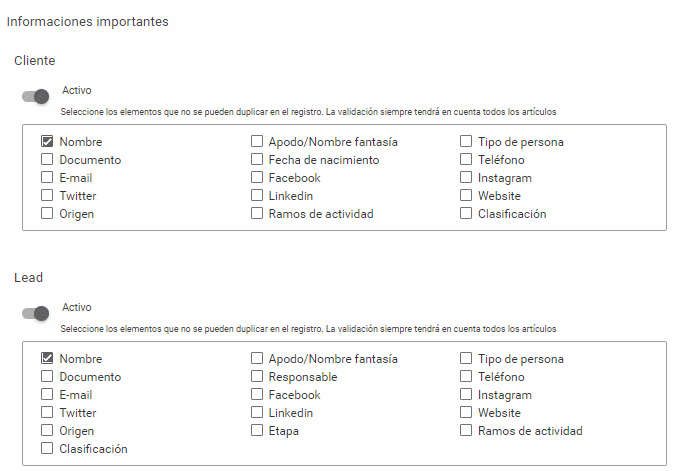
Task: Select Instagram checkbox in Lead box
Action: click(466, 394)
